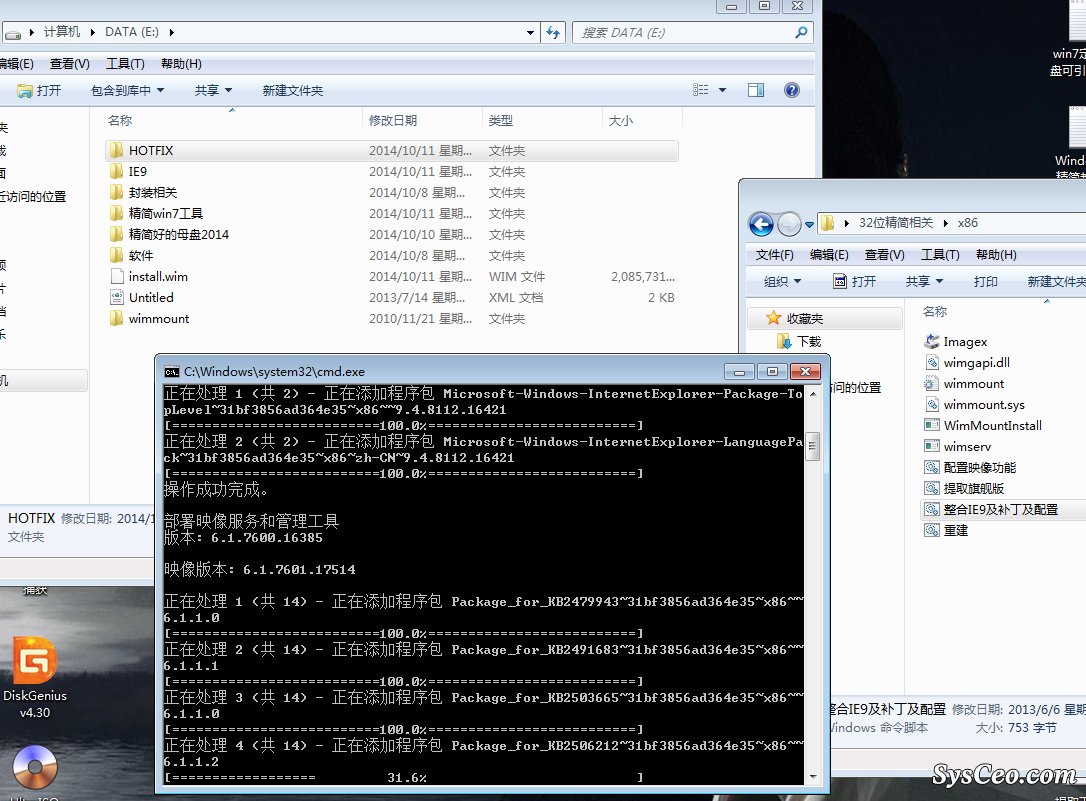The image size is (1086, 801).
Task: Click the refresh icon beside the address bar
Action: pyautogui.click(x=553, y=33)
